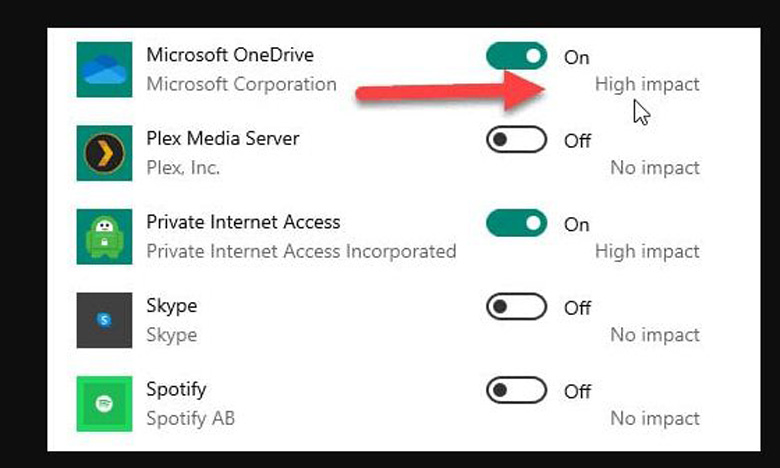
Task: Click the Skype app name text
Action: coord(172,306)
